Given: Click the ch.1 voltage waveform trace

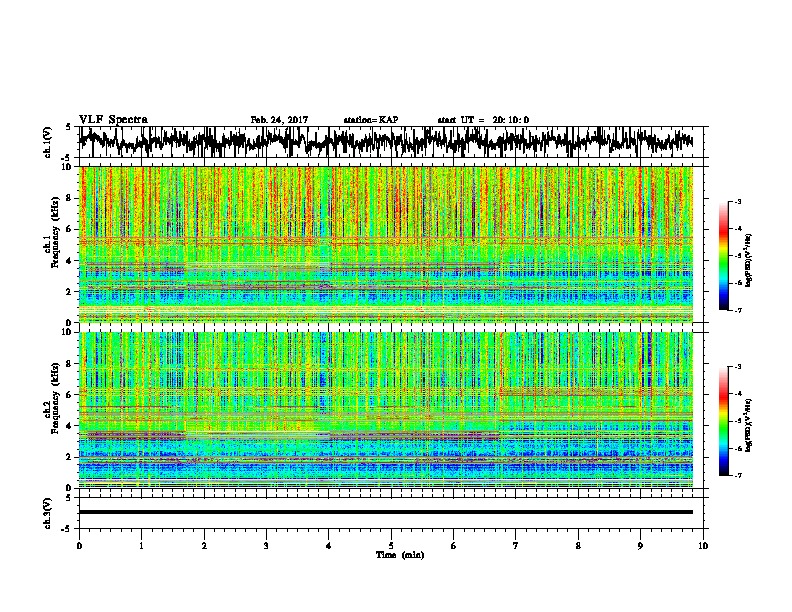Looking at the screenshot, I should coord(386,142).
